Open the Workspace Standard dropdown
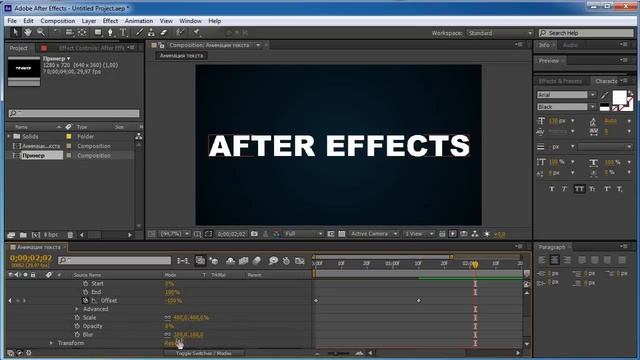Image resolution: width=640 pixels, height=360 pixels. pyautogui.click(x=500, y=33)
